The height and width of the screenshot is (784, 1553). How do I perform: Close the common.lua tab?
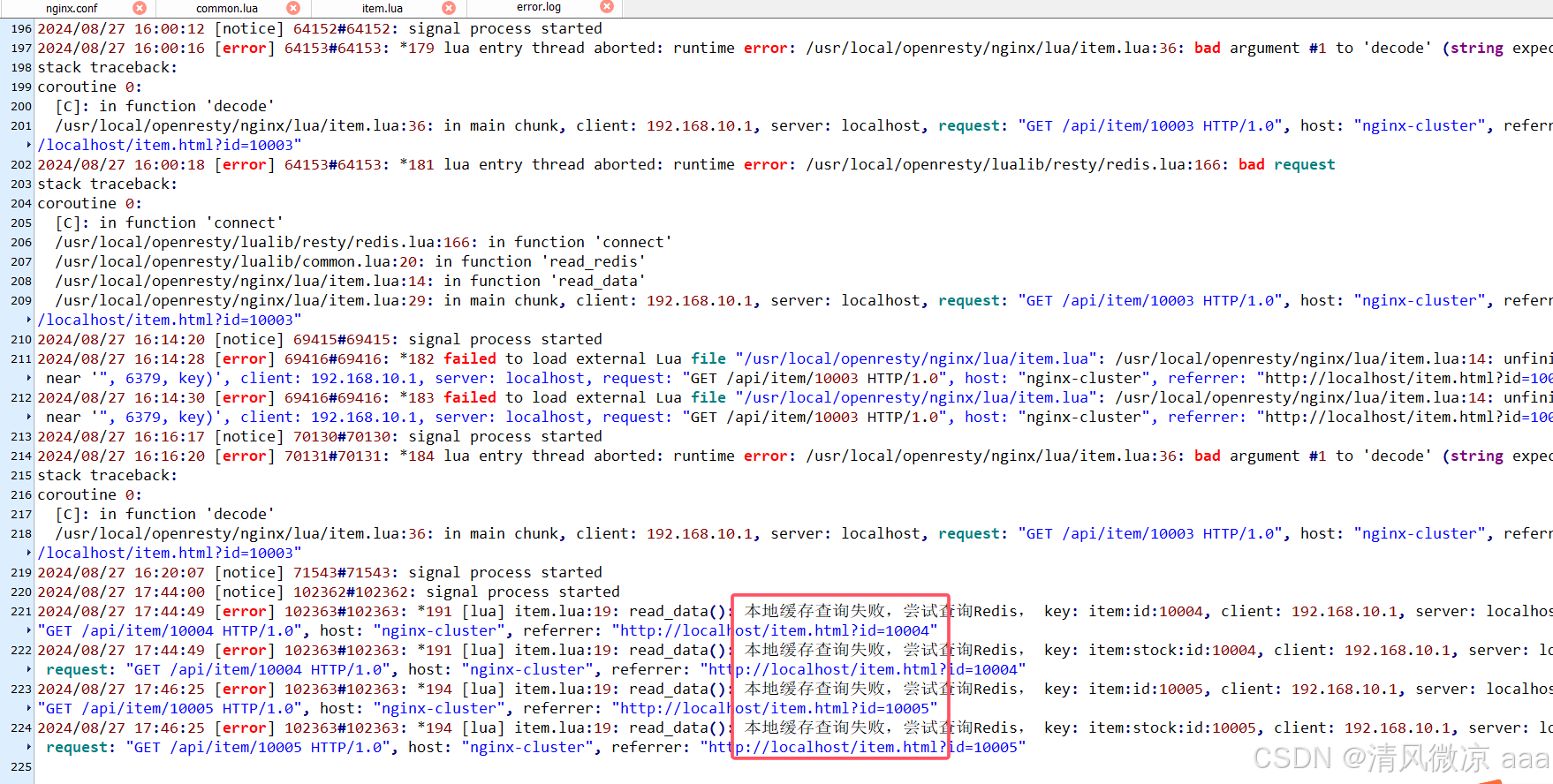(x=293, y=8)
